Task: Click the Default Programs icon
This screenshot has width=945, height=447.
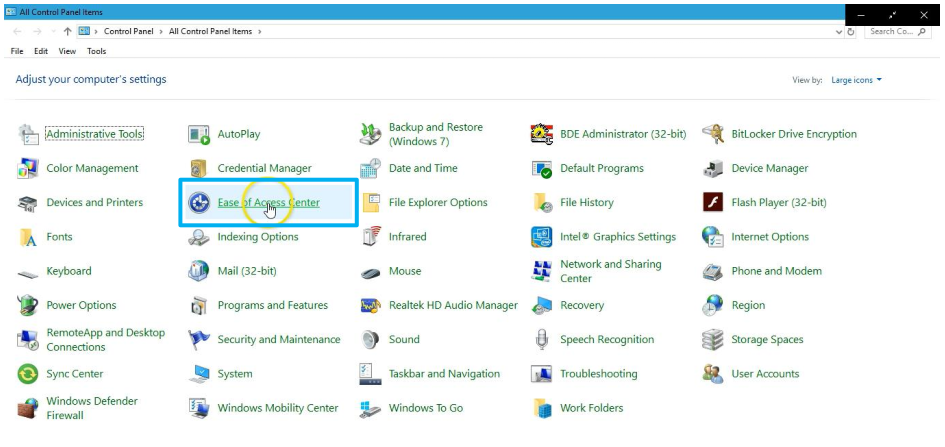Action: point(542,169)
